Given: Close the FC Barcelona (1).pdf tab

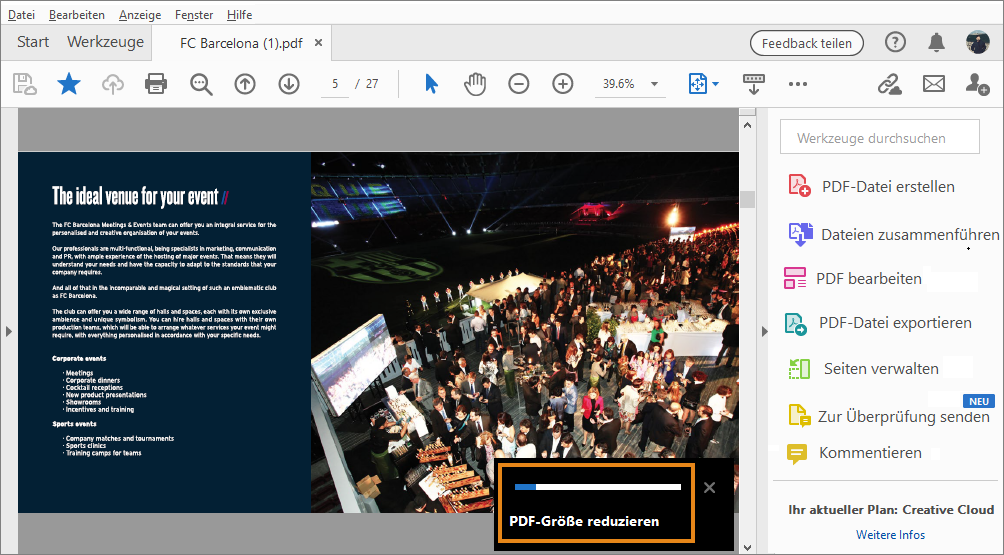Looking at the screenshot, I should [318, 42].
